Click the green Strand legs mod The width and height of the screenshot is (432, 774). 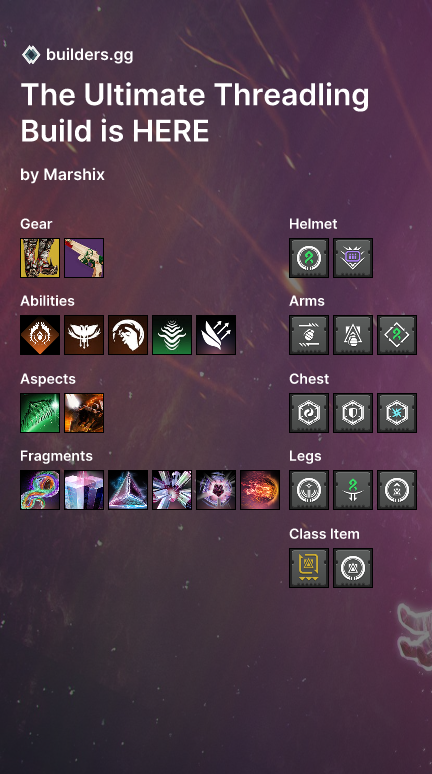(x=353, y=490)
